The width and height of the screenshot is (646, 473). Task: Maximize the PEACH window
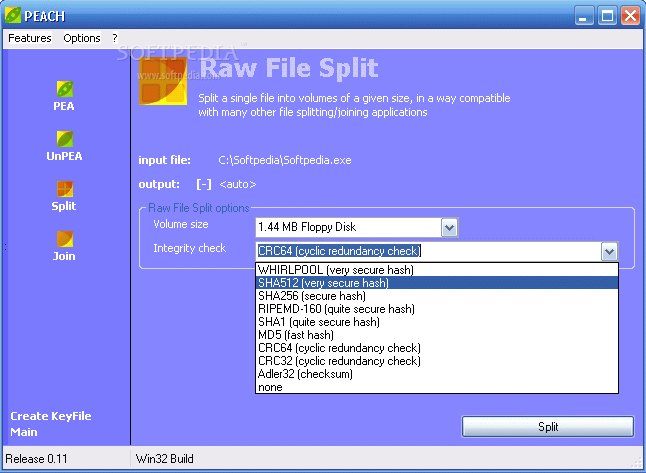(607, 16)
